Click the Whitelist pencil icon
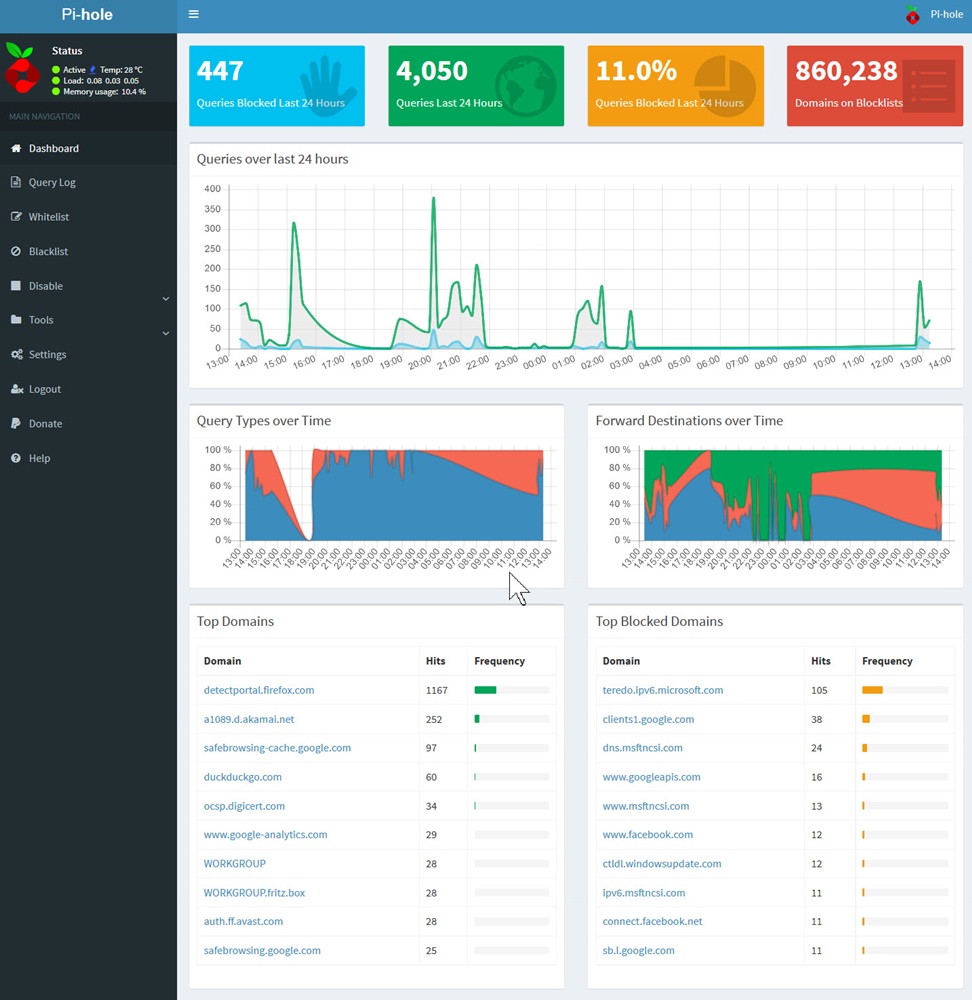The width and height of the screenshot is (972, 1000). (x=16, y=217)
